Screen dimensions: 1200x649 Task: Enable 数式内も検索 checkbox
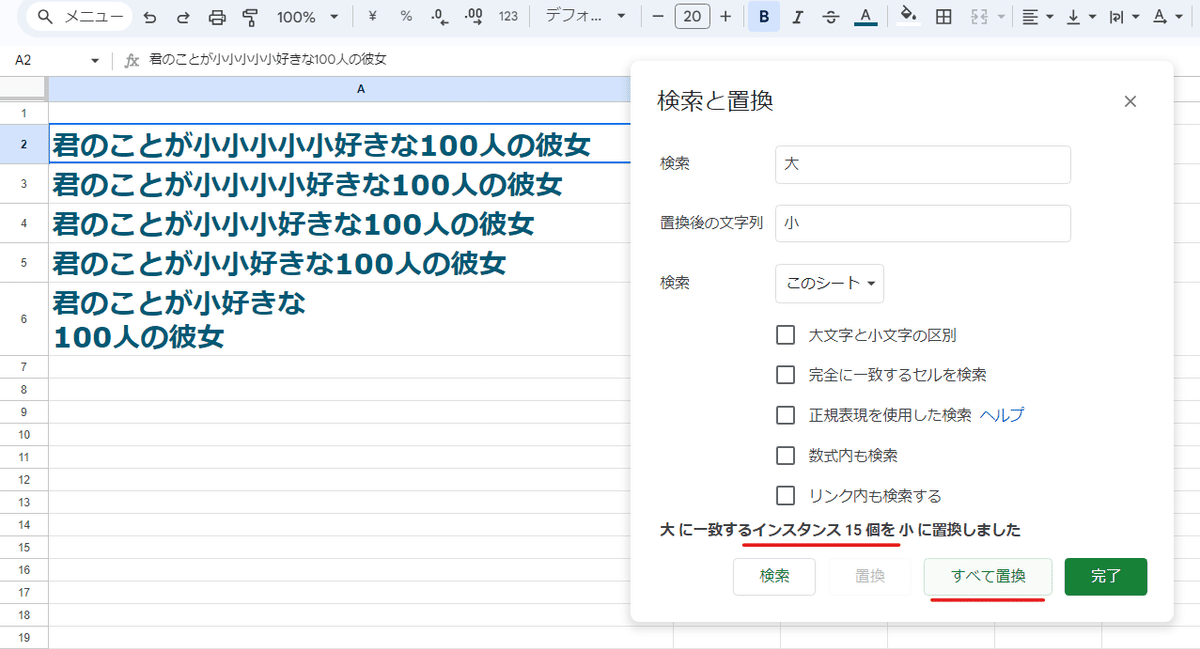[x=786, y=455]
